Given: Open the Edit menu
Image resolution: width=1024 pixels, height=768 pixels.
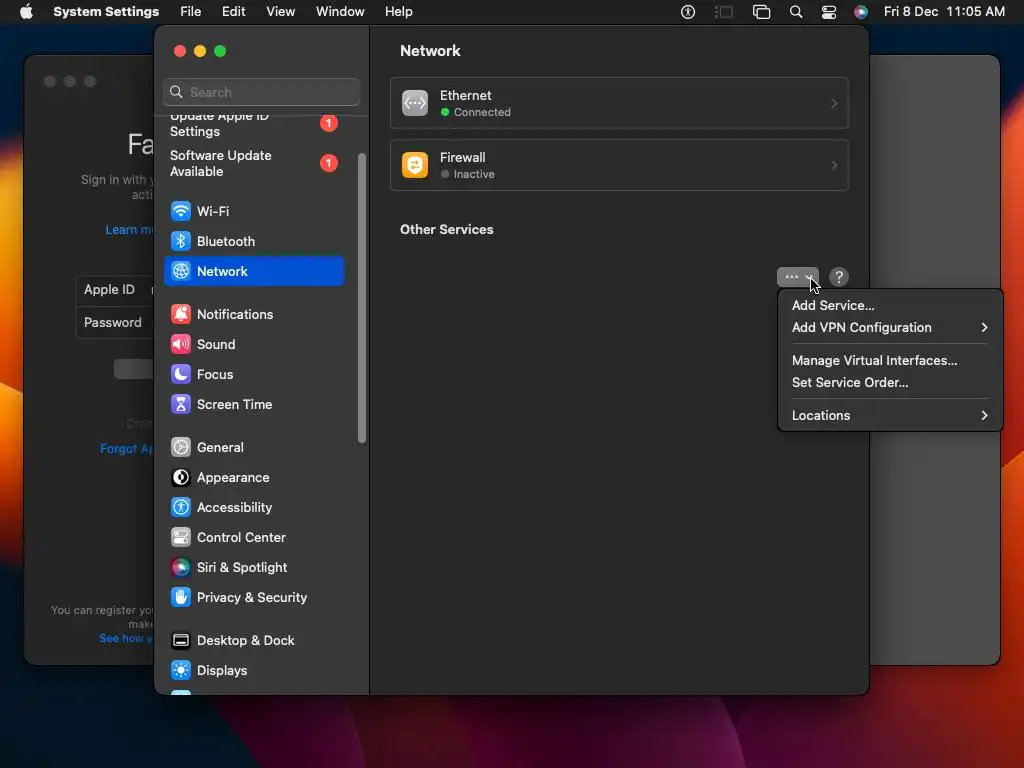Looking at the screenshot, I should pyautogui.click(x=233, y=12).
